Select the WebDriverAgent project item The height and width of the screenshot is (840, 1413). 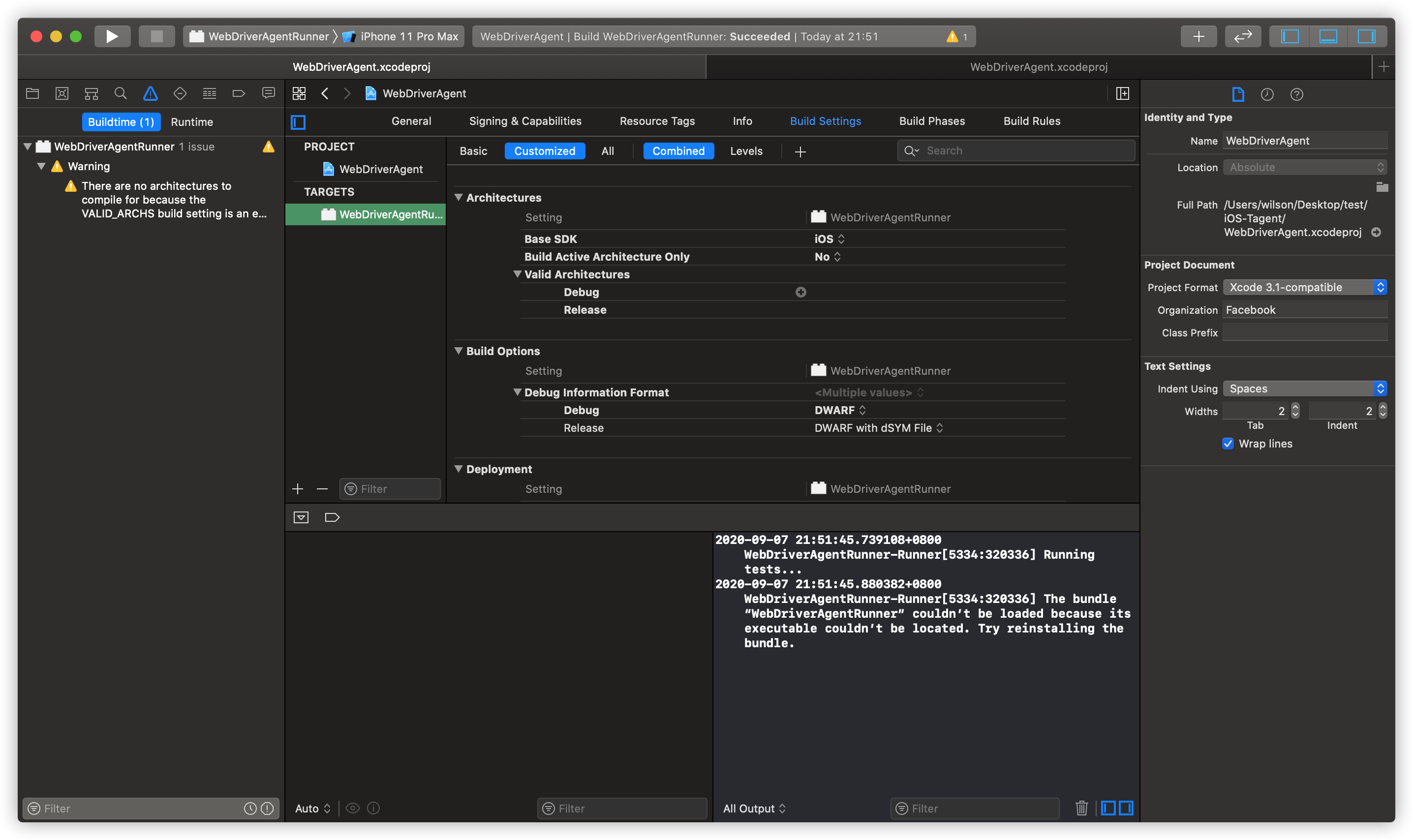(x=380, y=169)
